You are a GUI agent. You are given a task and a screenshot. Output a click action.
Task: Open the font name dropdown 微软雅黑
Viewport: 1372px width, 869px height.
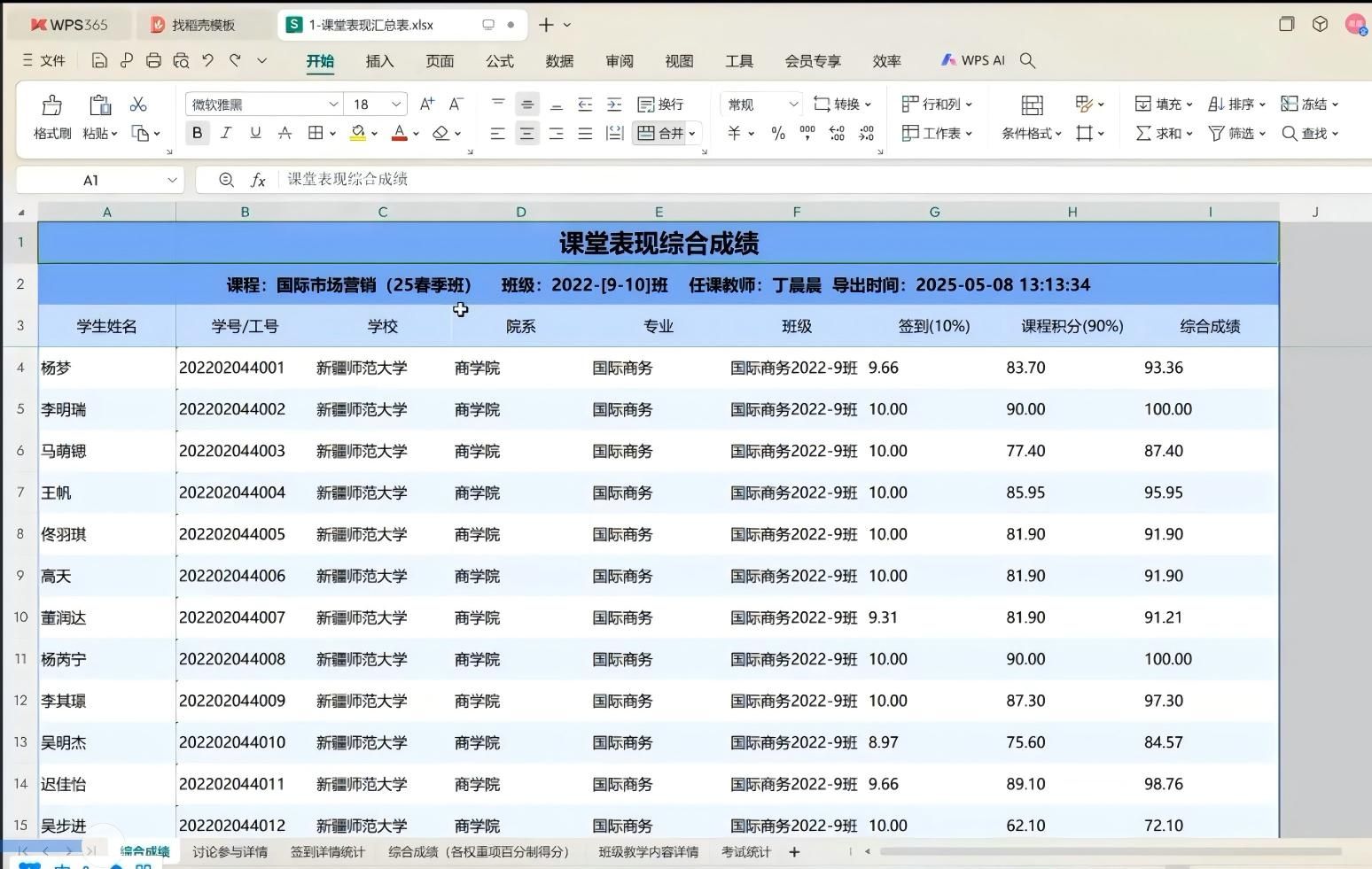[333, 105]
